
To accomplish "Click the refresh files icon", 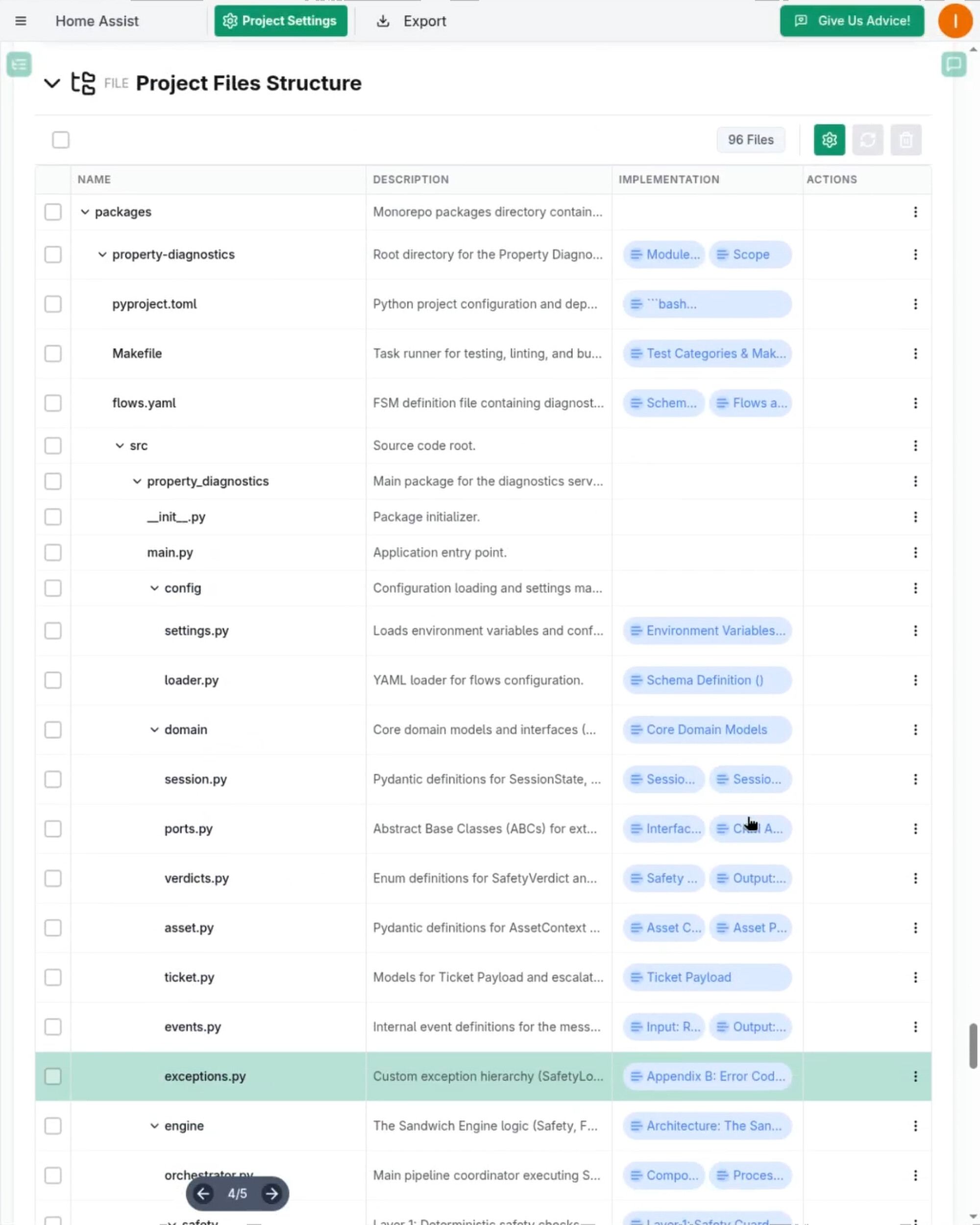I will point(867,140).
